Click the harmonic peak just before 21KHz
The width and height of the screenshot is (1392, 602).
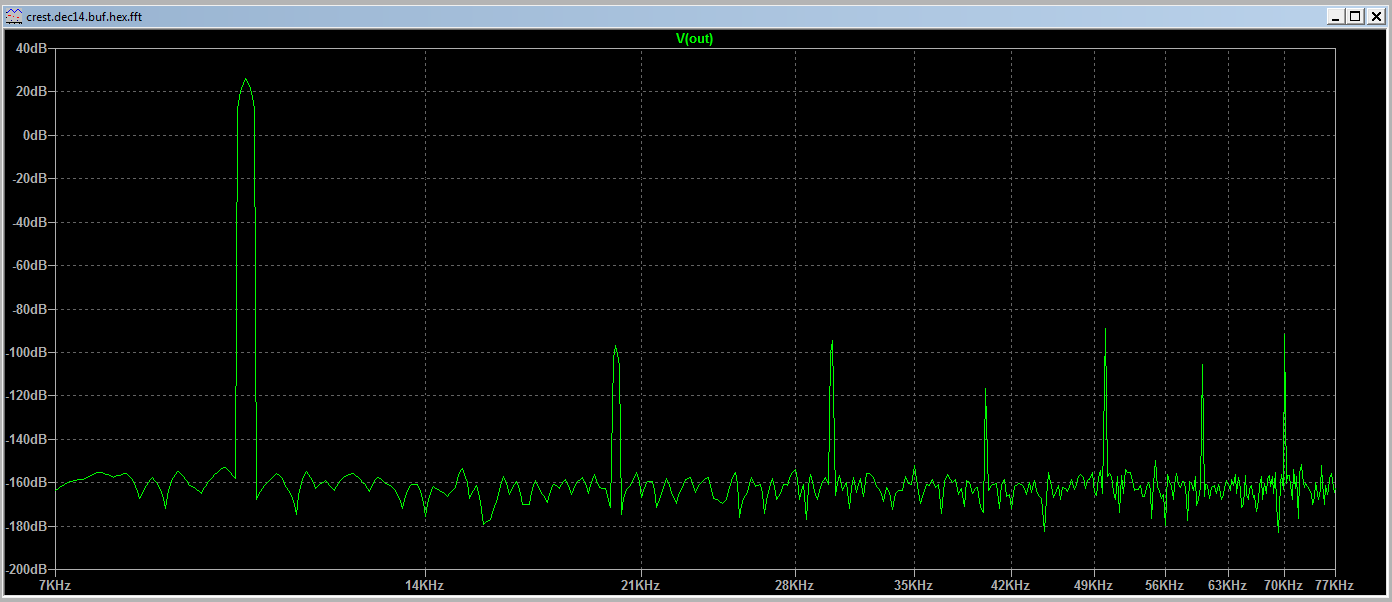point(616,347)
